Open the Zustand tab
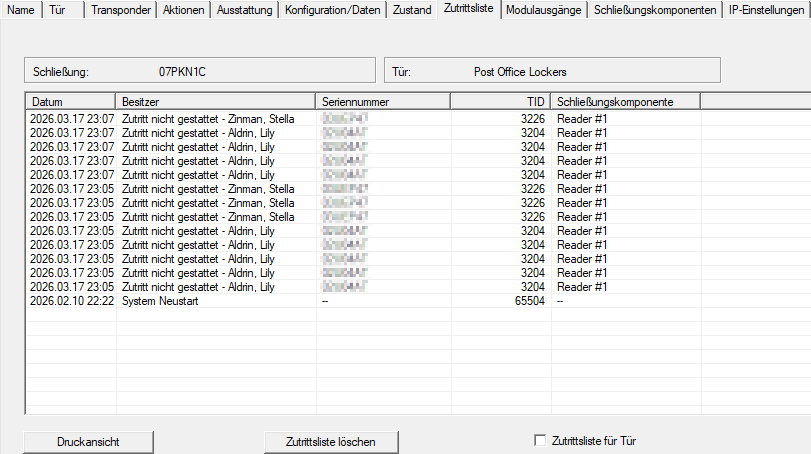This screenshot has width=811, height=454. 412,10
